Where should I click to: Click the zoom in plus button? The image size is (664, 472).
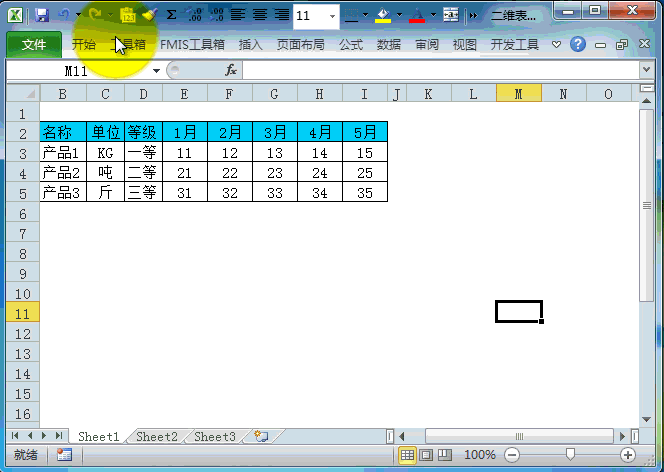(628, 455)
